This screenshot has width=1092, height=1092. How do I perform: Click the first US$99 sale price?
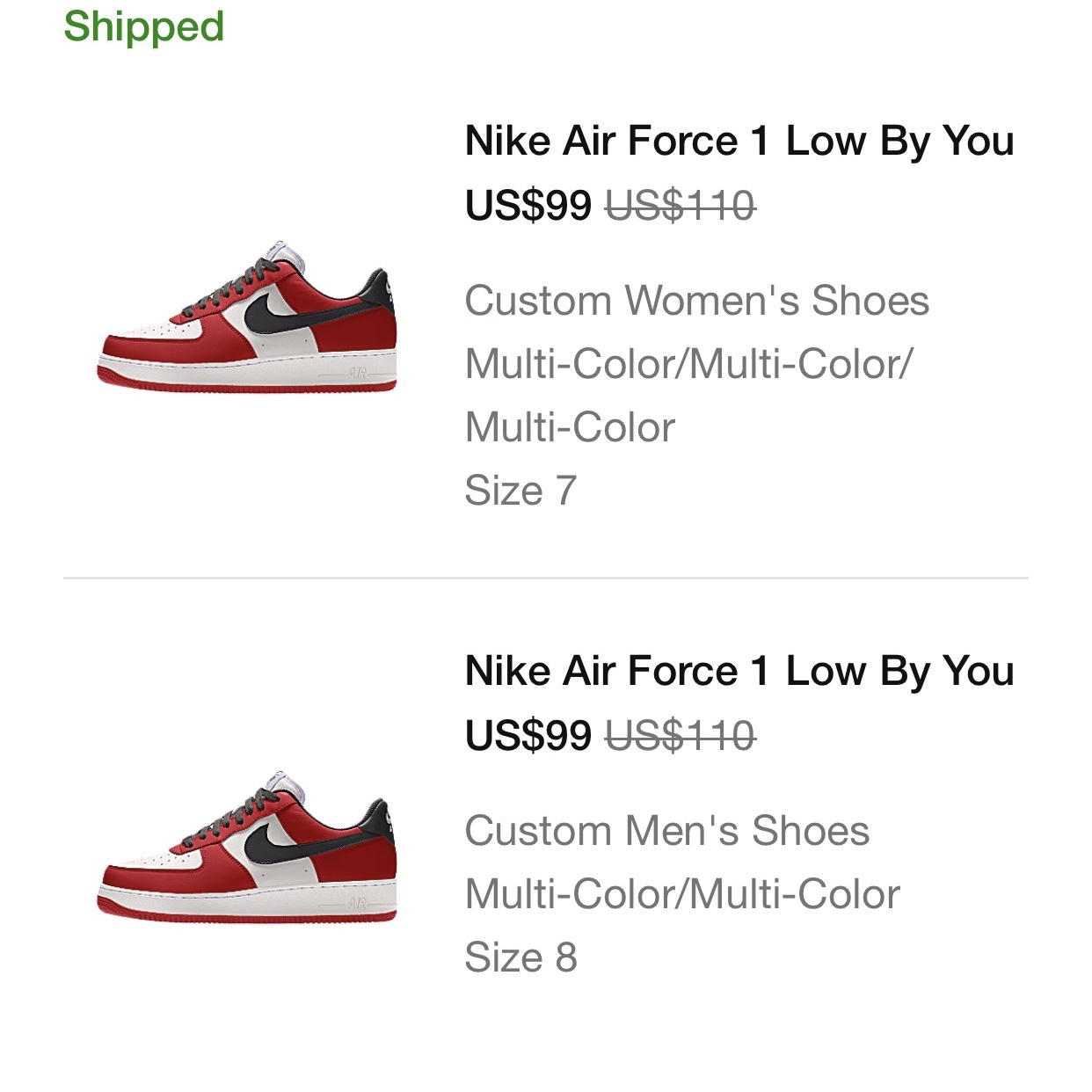pyautogui.click(x=528, y=206)
